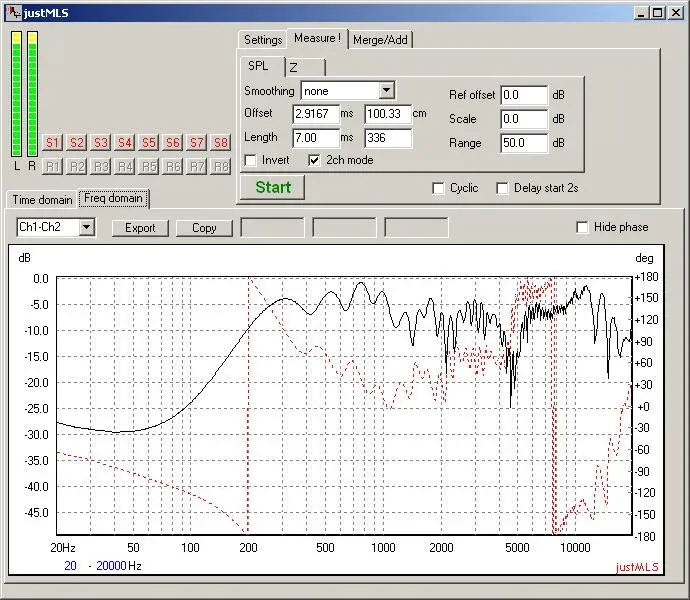This screenshot has height=600, width=690.
Task: Click the Export button
Action: click(x=140, y=228)
